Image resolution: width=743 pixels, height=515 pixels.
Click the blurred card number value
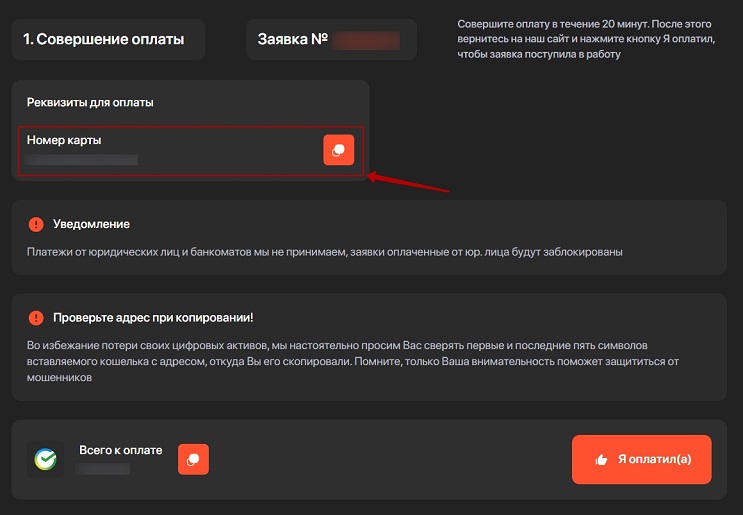click(82, 159)
